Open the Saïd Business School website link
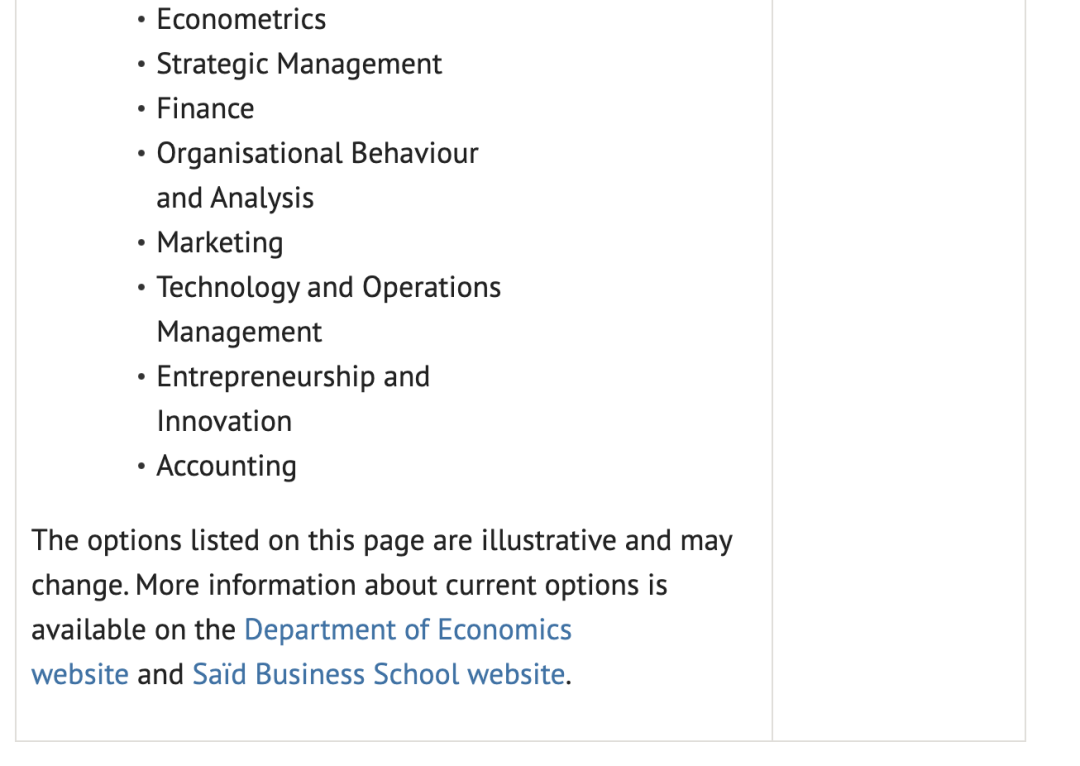Screen dimensions: 1080x766 click(378, 675)
